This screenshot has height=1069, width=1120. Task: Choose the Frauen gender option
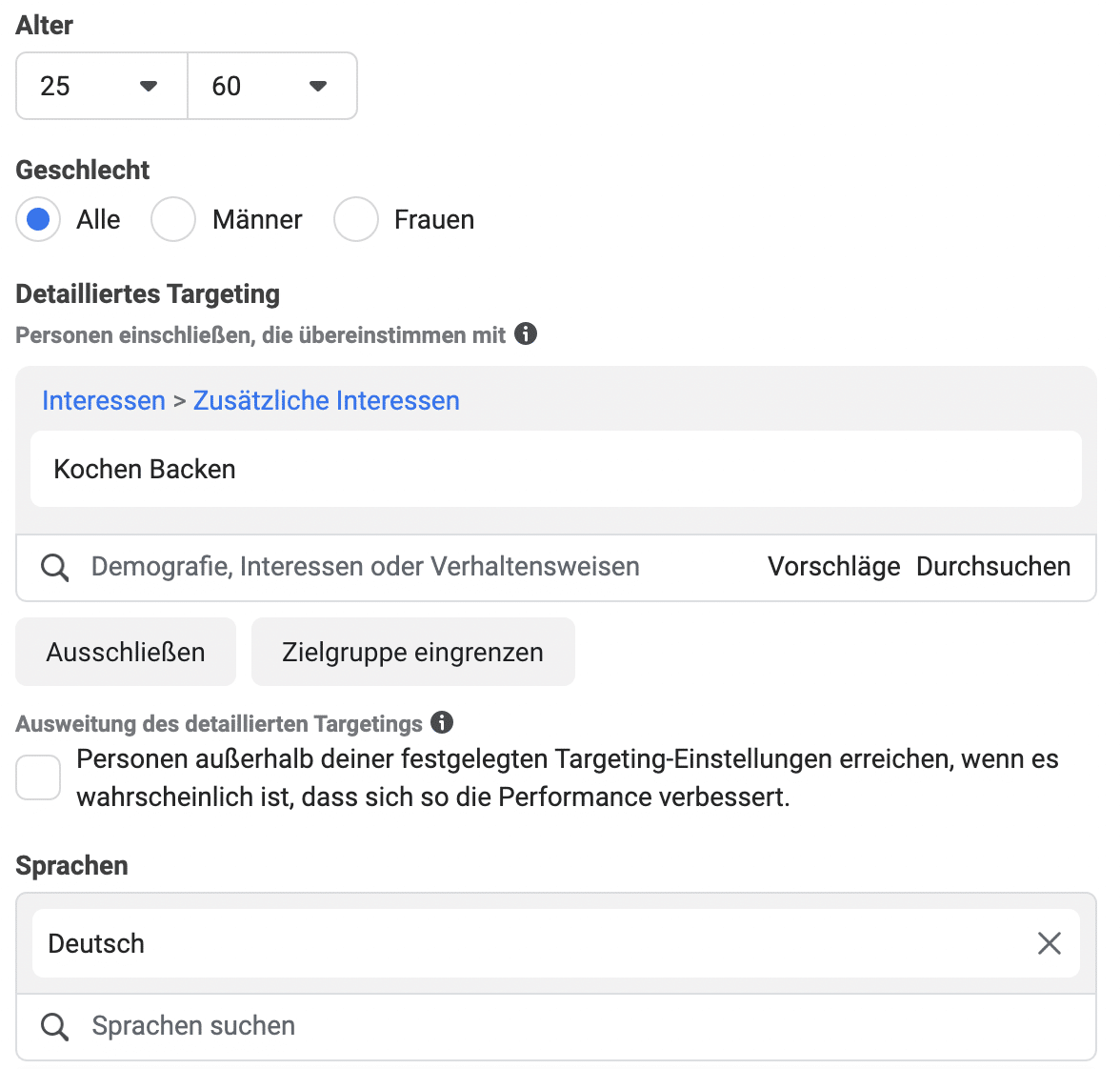point(356,219)
